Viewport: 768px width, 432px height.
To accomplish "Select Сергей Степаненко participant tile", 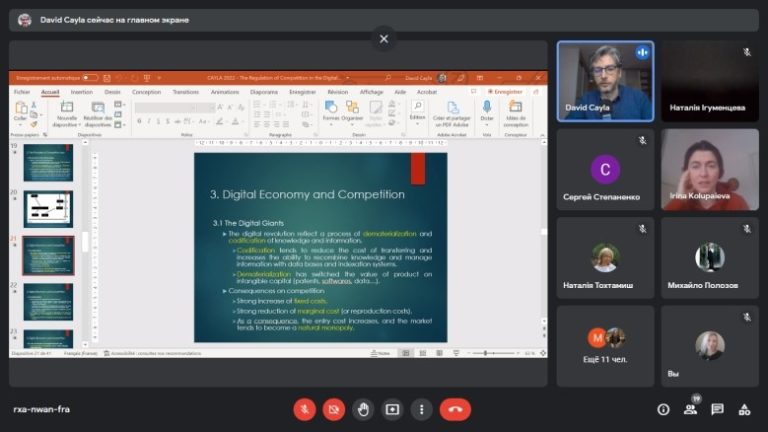I will coord(605,169).
